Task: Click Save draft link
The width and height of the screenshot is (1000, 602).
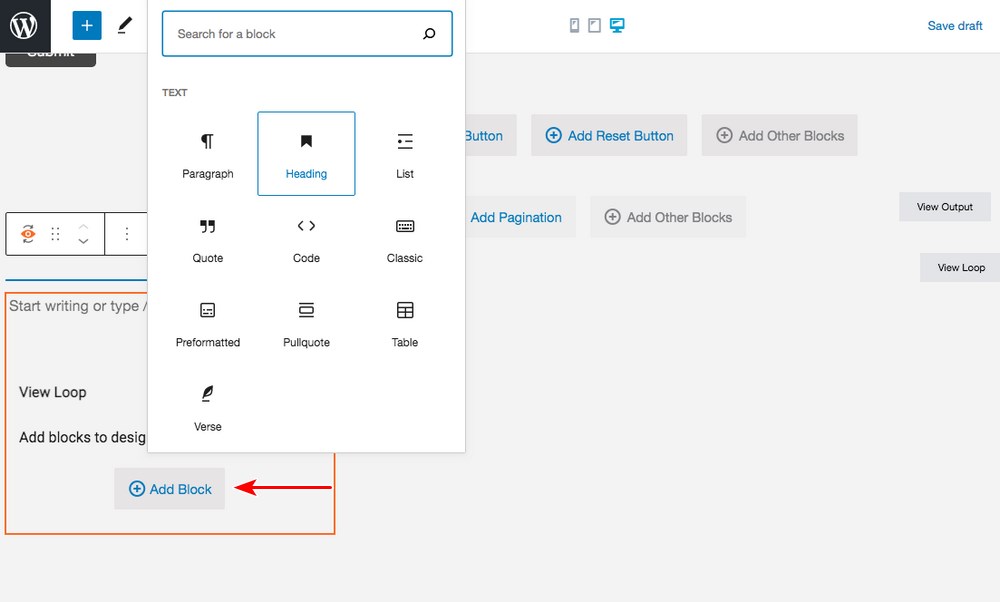Action: [x=955, y=26]
